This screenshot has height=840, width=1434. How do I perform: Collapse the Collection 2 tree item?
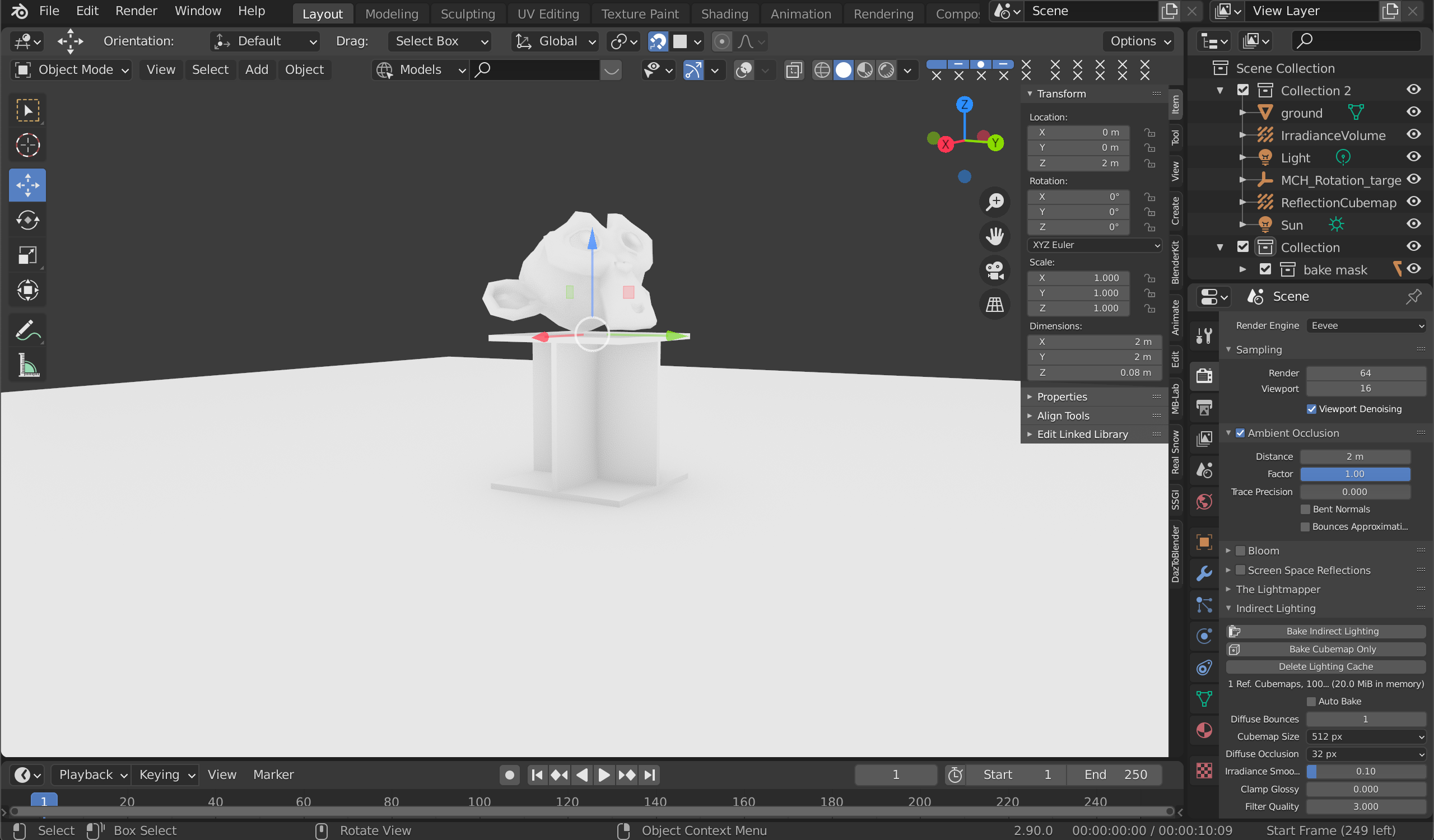(1221, 90)
